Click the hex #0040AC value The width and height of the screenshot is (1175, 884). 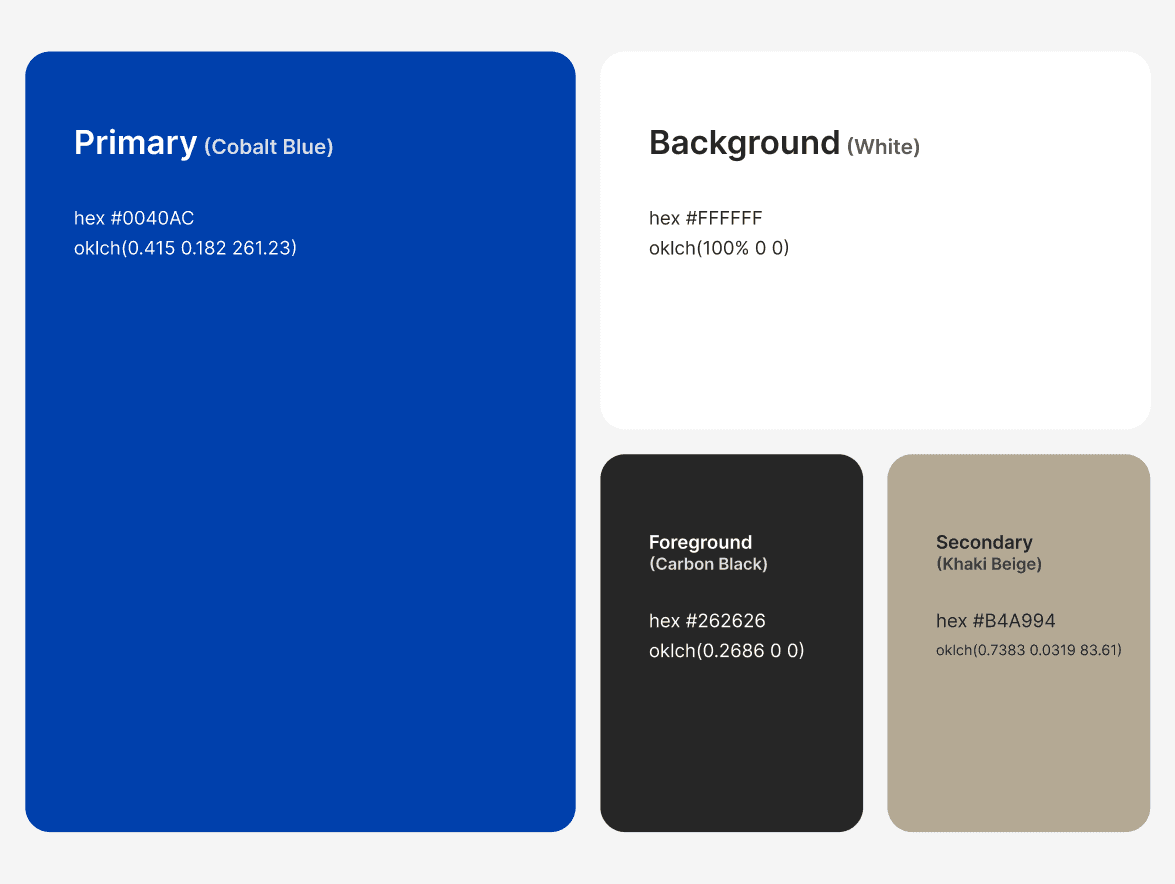tap(134, 218)
